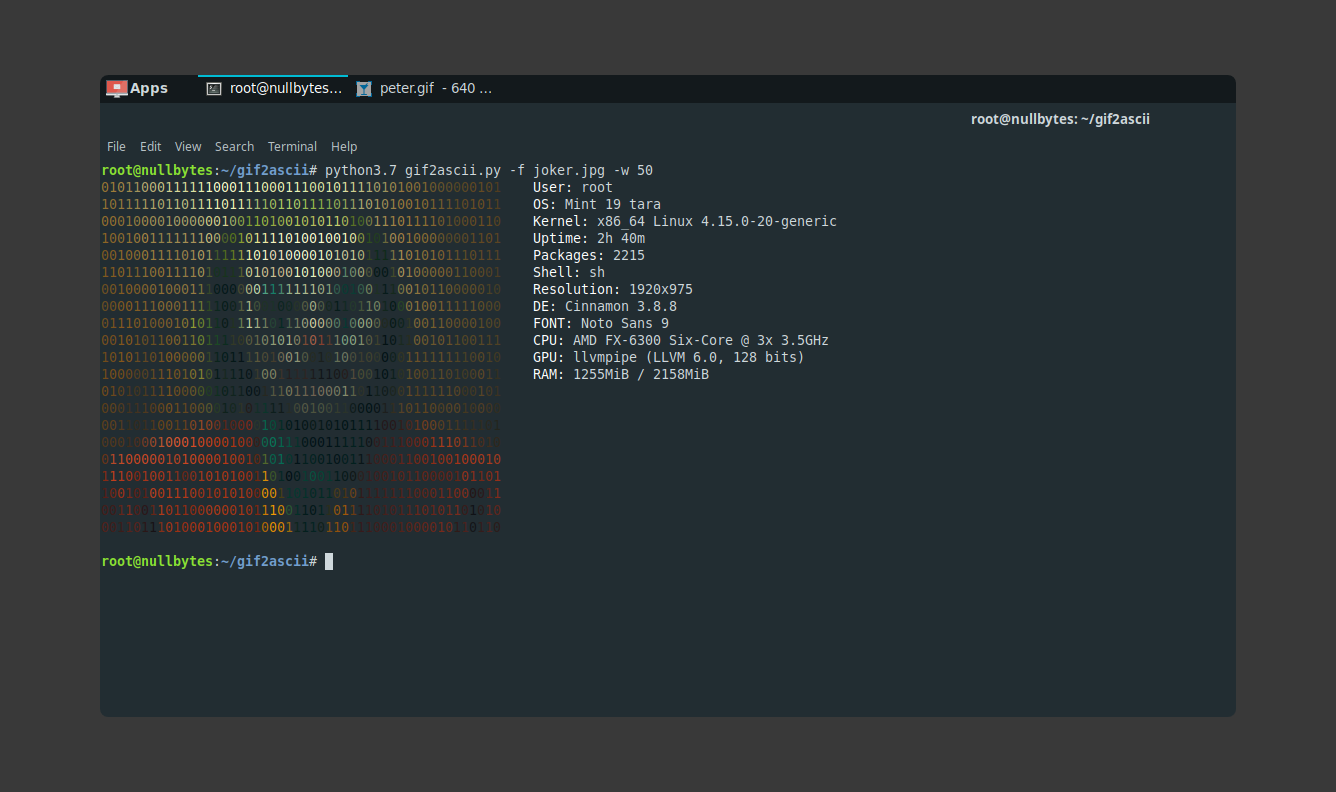Viewport: 1336px width, 792px height.
Task: Open the View menu
Action: click(188, 146)
